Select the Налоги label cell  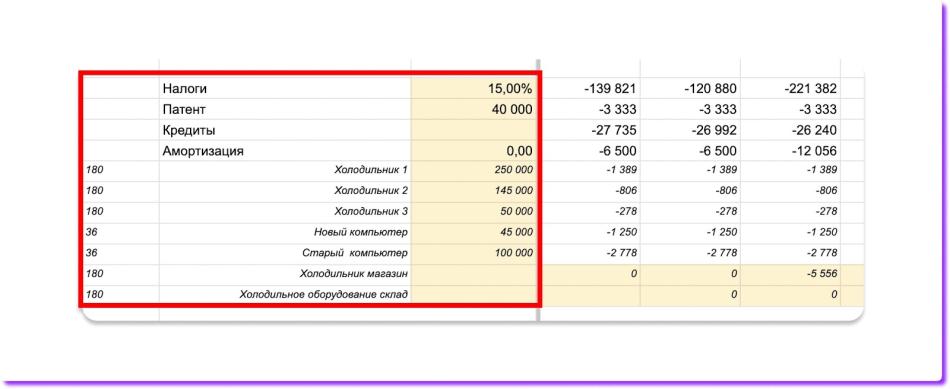(x=285, y=88)
